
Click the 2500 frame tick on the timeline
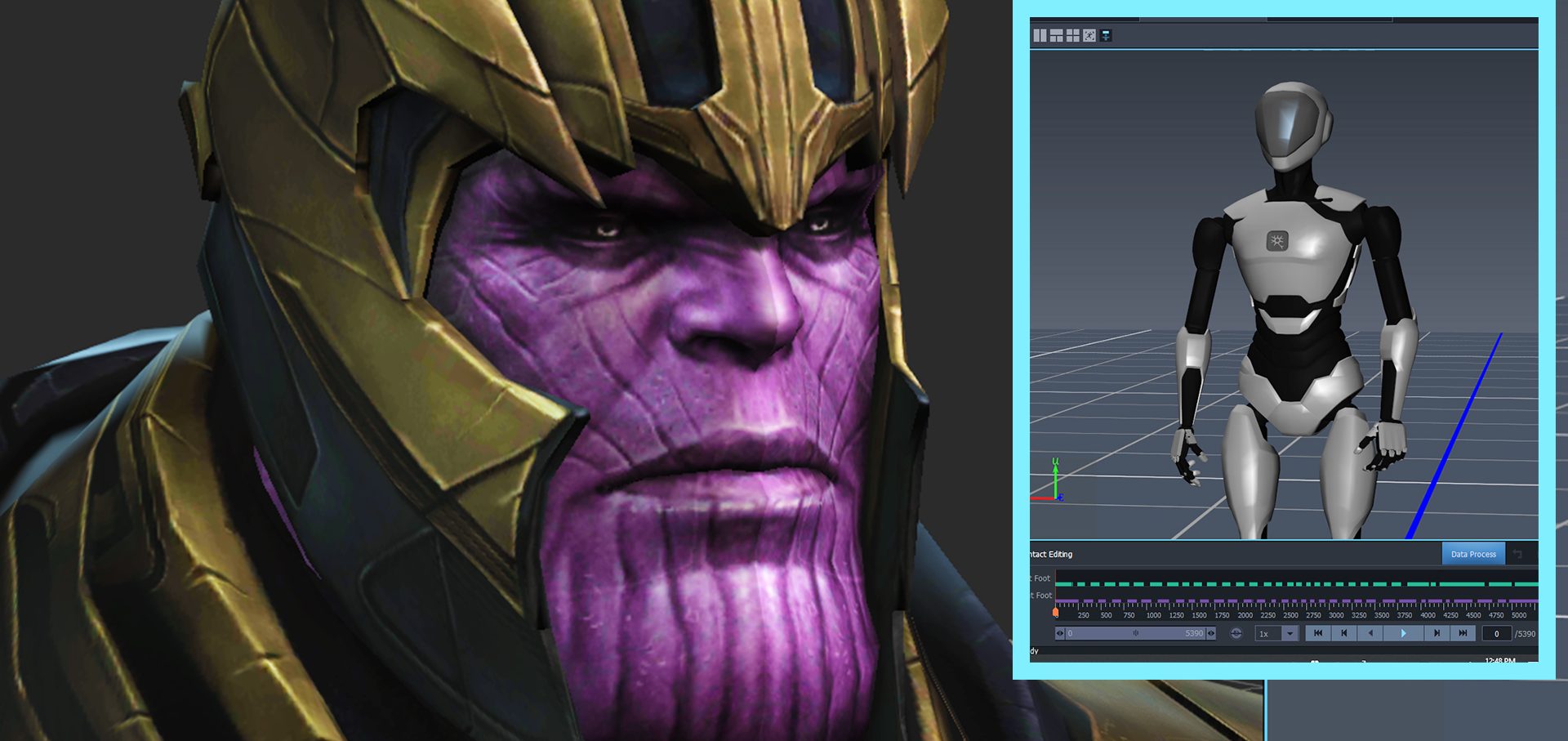1290,615
